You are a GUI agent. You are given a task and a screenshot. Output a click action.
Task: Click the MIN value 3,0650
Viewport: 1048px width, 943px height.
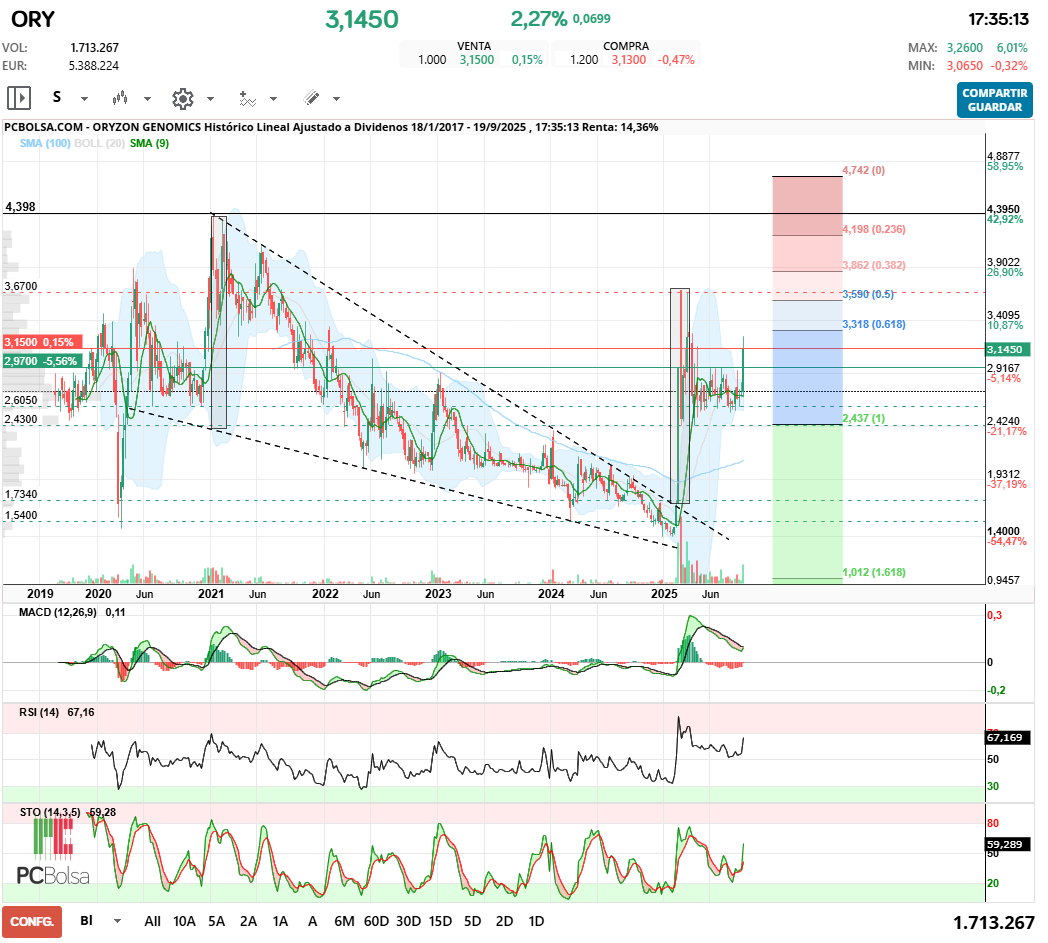(x=964, y=66)
